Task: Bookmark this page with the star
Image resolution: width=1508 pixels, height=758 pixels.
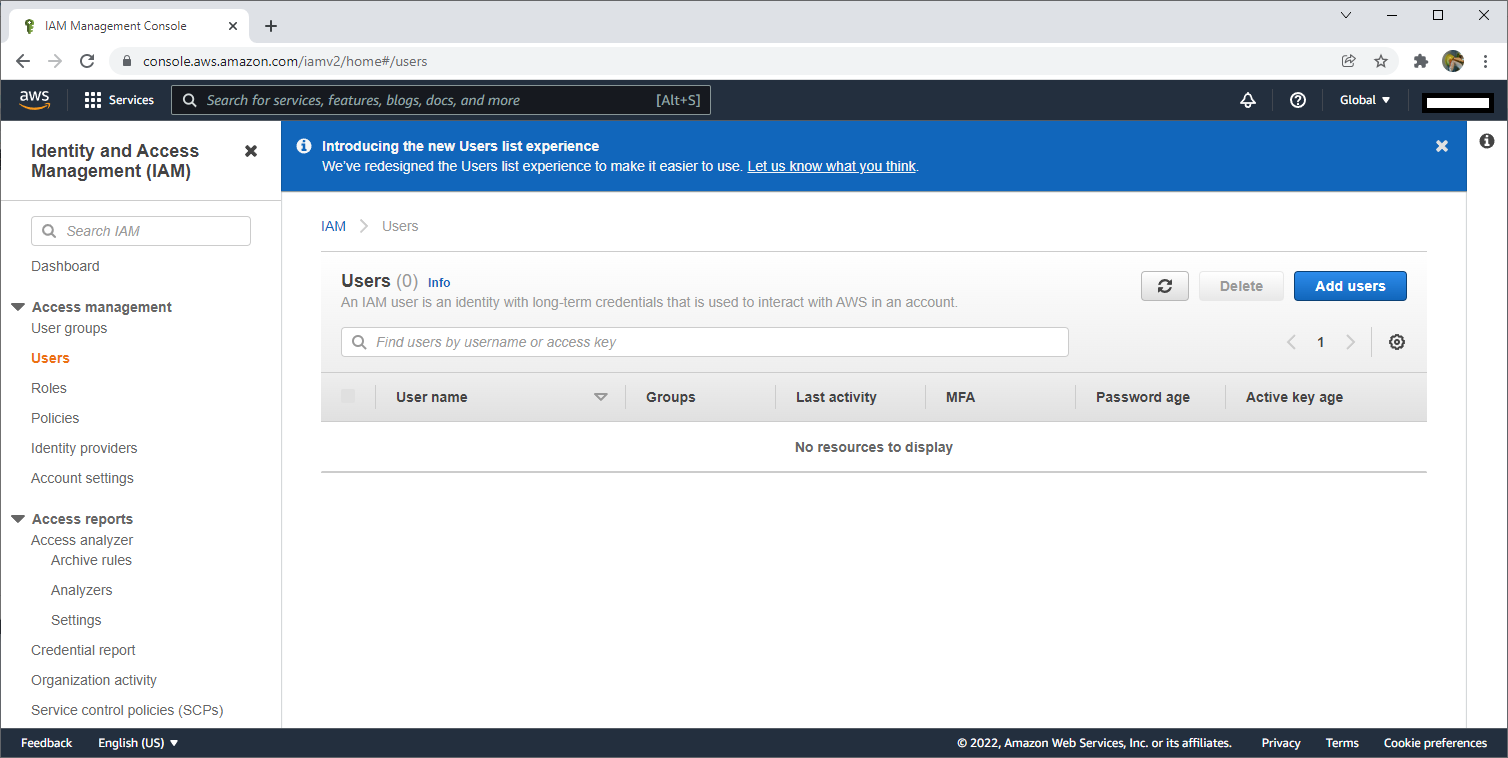Action: (1381, 61)
